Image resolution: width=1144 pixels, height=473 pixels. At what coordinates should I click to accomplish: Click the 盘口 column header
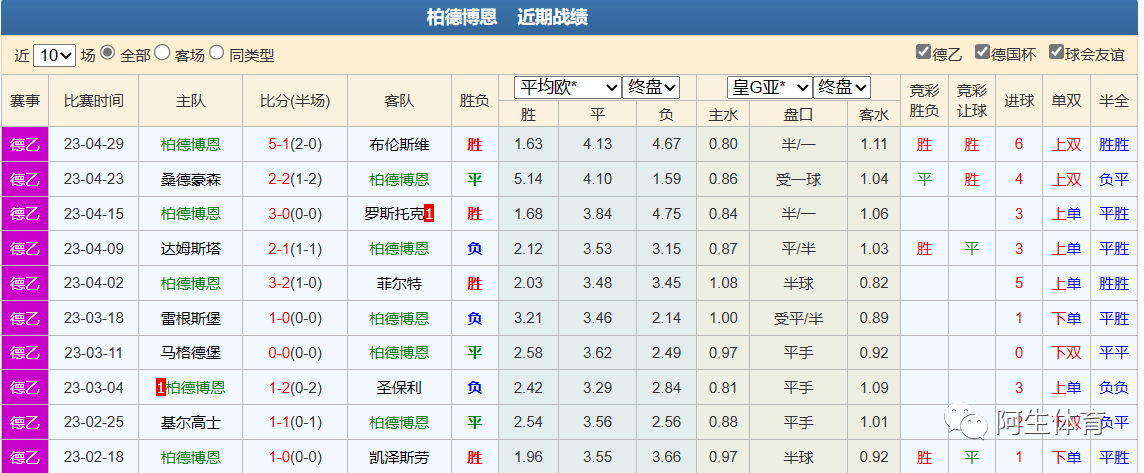(798, 115)
